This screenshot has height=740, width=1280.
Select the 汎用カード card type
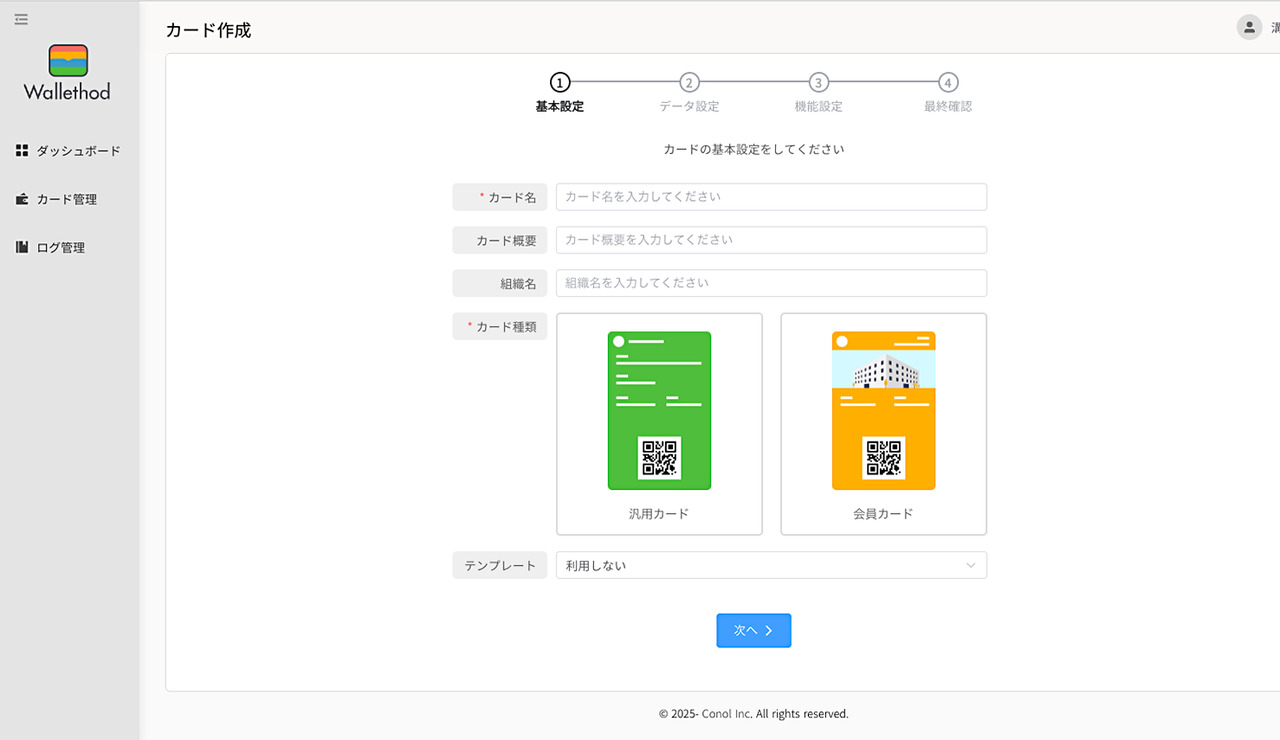pos(659,424)
